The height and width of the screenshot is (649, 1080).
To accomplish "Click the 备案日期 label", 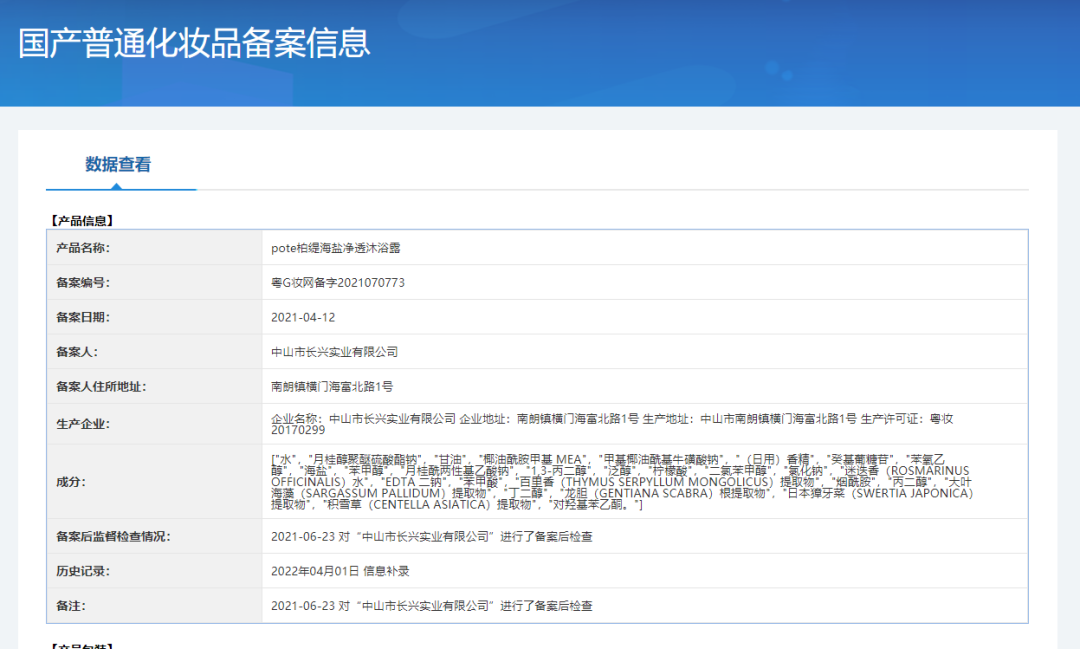I will (83, 318).
